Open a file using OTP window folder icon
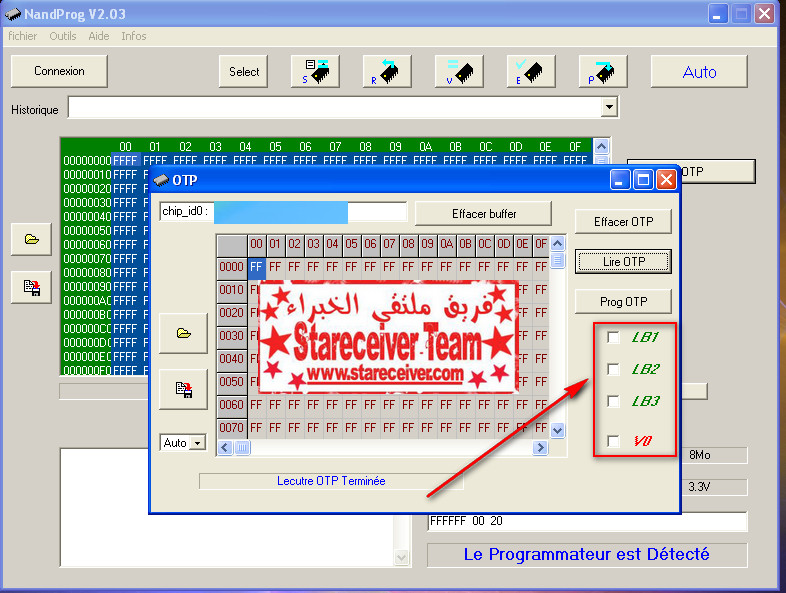The width and height of the screenshot is (786, 593). [183, 334]
